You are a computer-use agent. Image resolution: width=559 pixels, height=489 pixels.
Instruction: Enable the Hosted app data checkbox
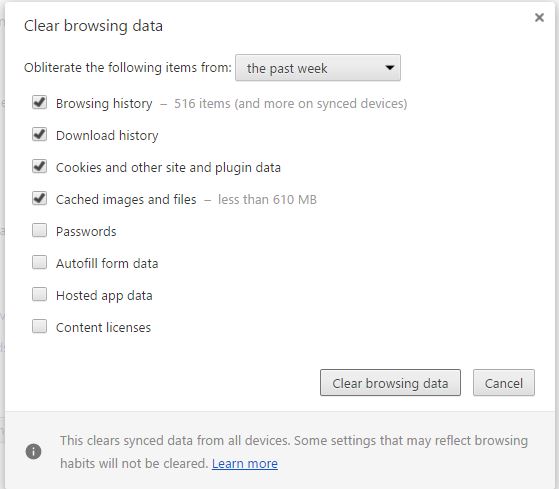(39, 294)
